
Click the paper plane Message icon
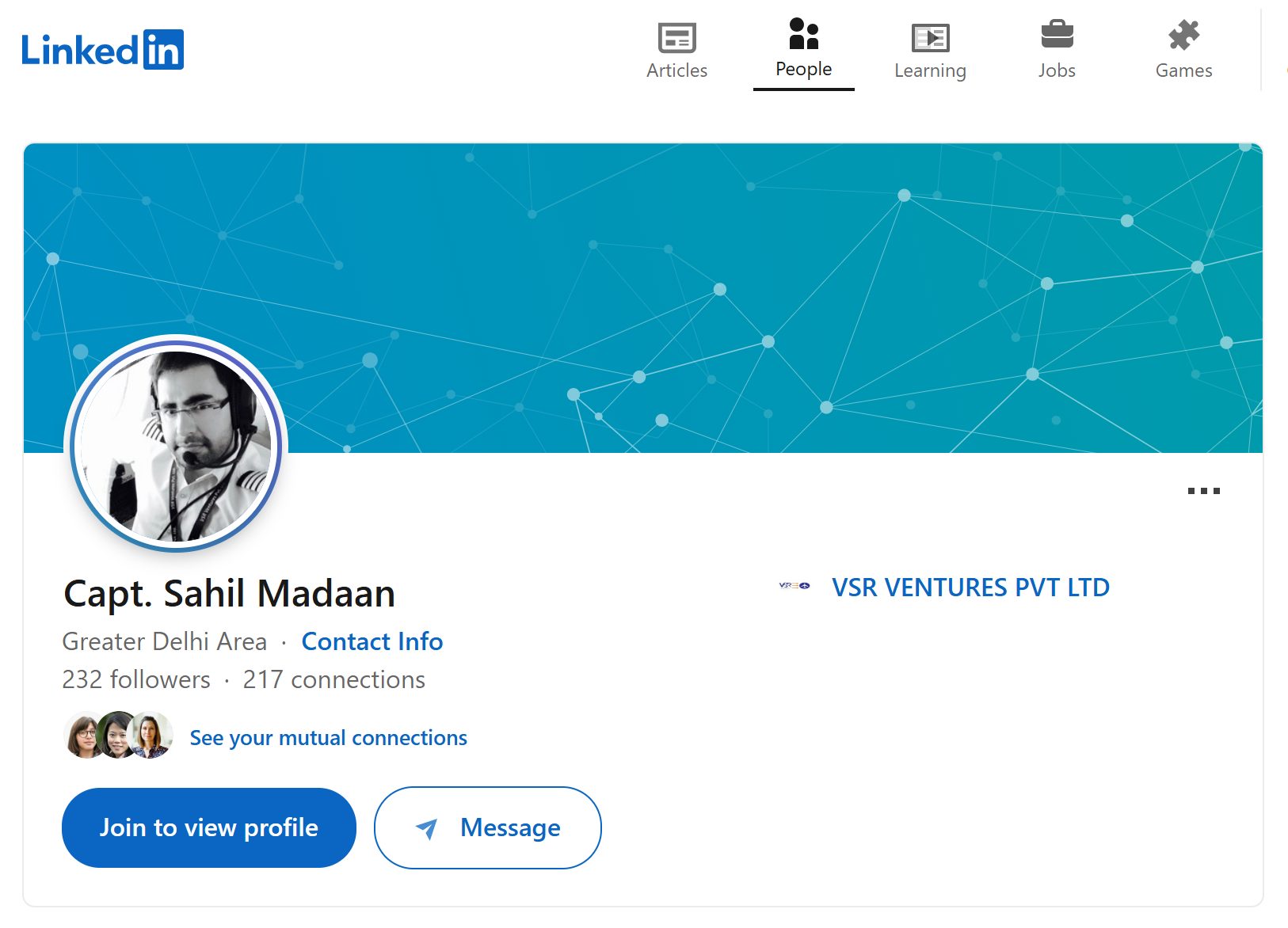pos(426,828)
